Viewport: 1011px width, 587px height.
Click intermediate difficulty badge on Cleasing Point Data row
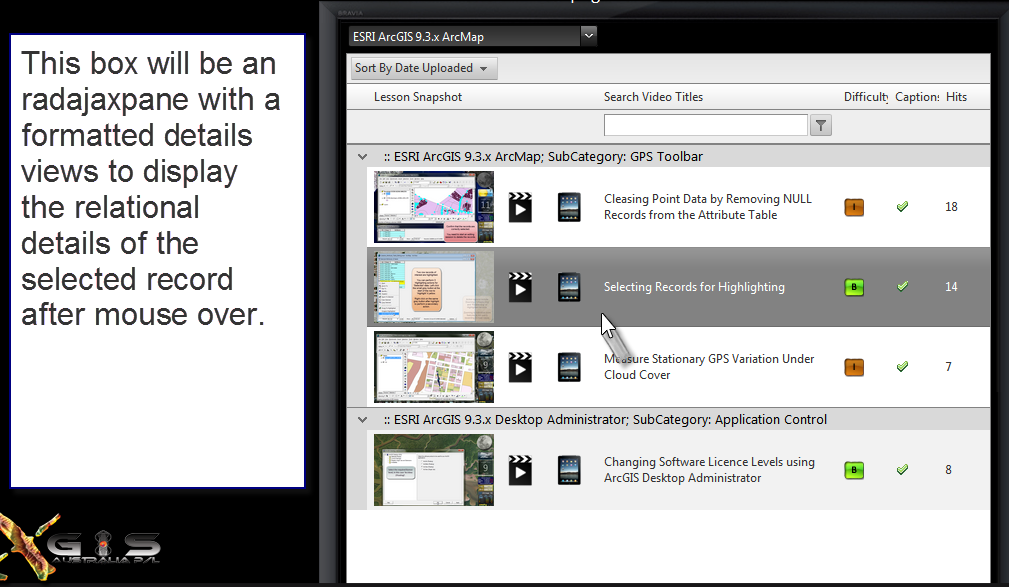tap(854, 207)
